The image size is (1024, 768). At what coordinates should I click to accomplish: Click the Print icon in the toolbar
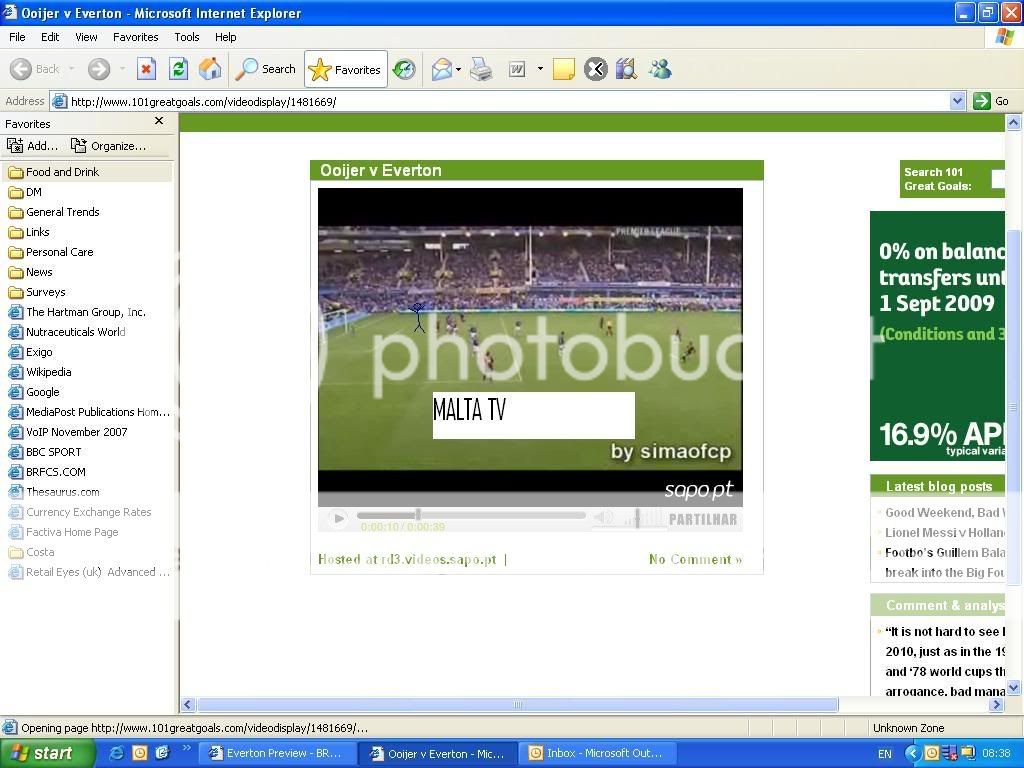click(x=481, y=69)
